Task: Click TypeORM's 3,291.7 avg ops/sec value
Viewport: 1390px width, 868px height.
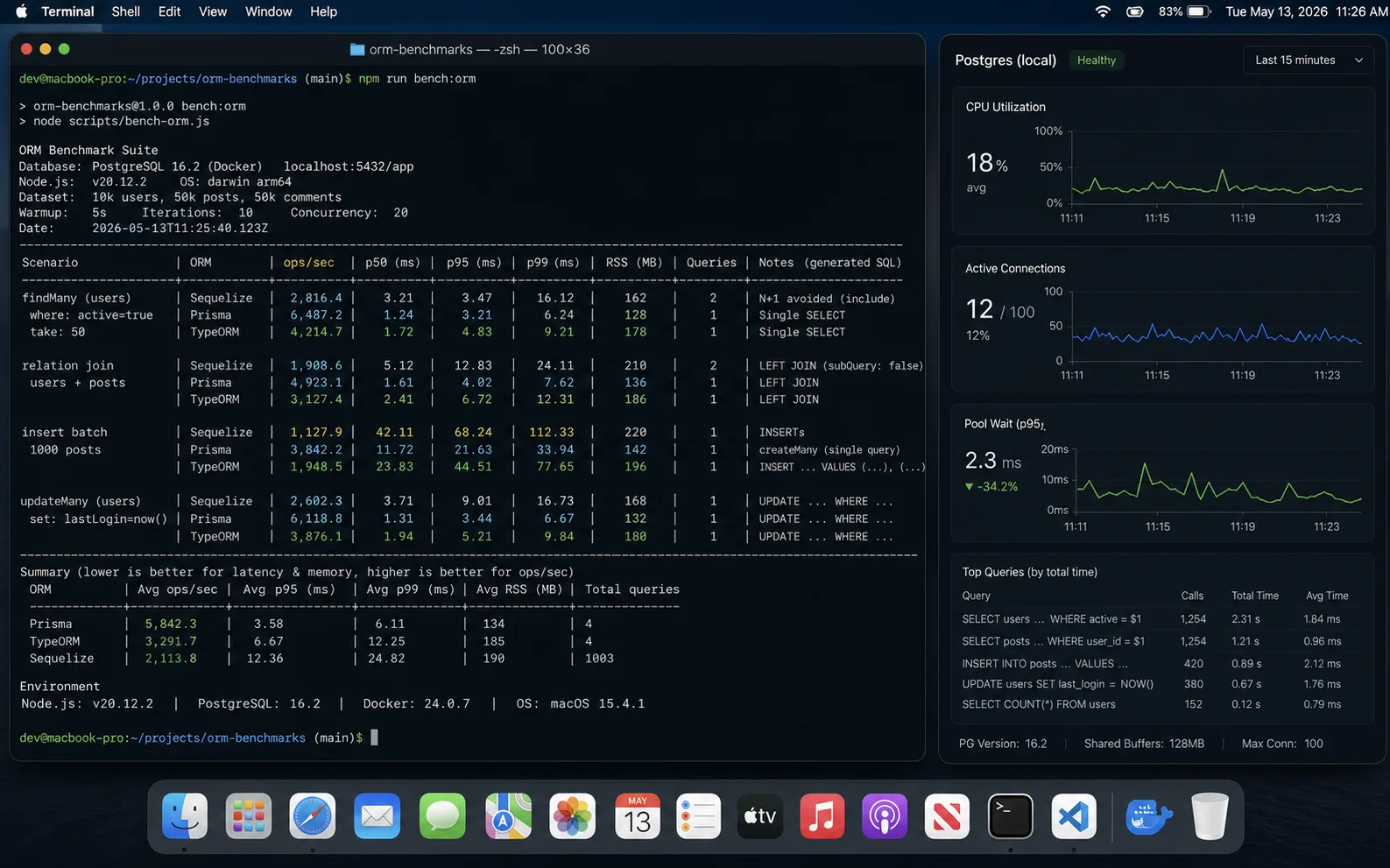Action: tap(171, 641)
